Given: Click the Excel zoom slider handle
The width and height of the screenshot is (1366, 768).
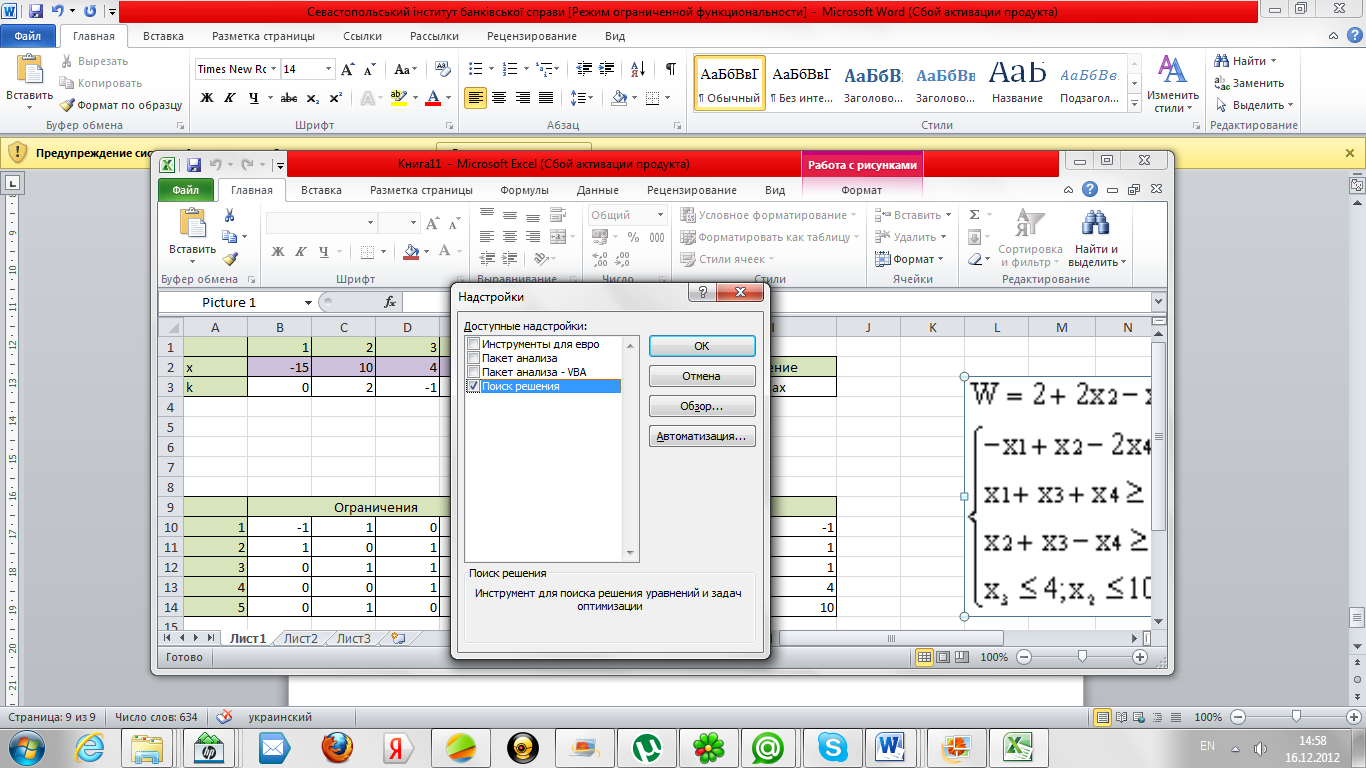Looking at the screenshot, I should pos(1082,657).
